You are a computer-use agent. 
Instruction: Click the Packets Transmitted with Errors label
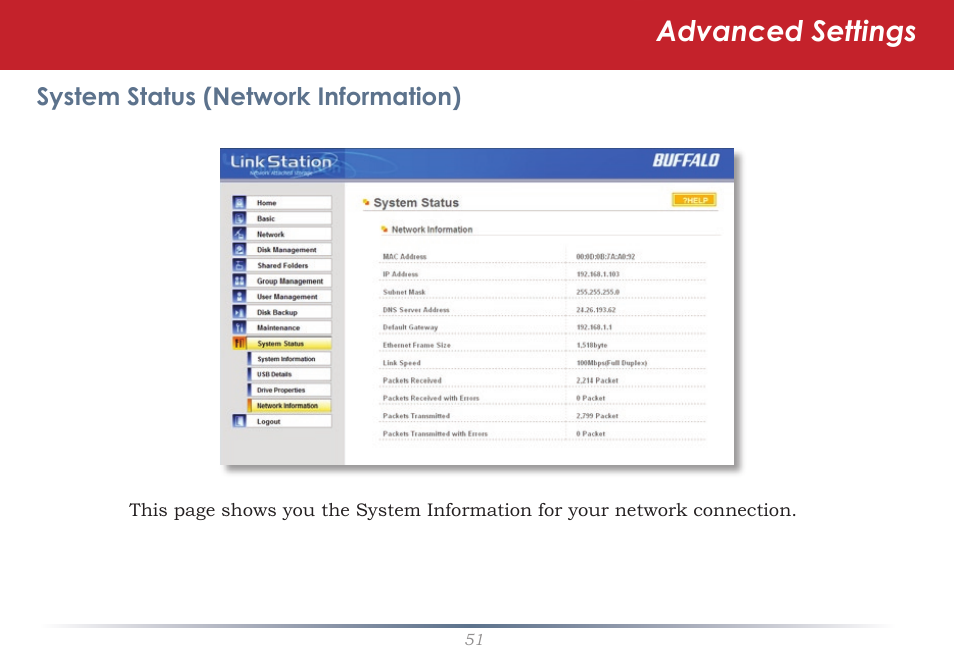435,433
